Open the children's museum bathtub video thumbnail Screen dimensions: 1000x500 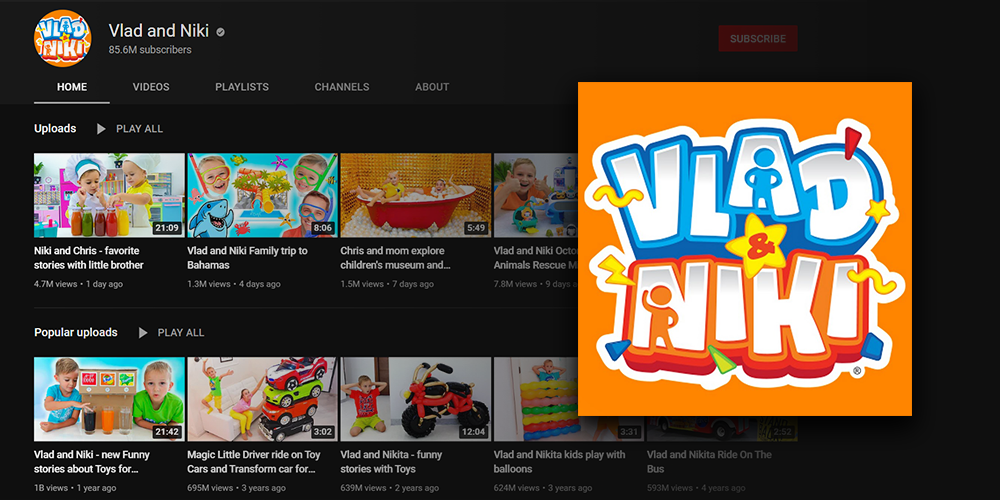point(416,195)
